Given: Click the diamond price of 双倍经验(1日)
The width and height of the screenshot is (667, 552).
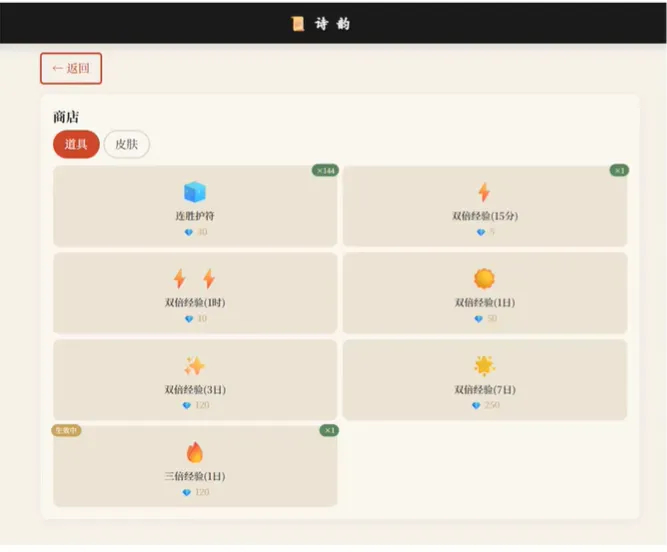Looking at the screenshot, I should tap(486, 319).
